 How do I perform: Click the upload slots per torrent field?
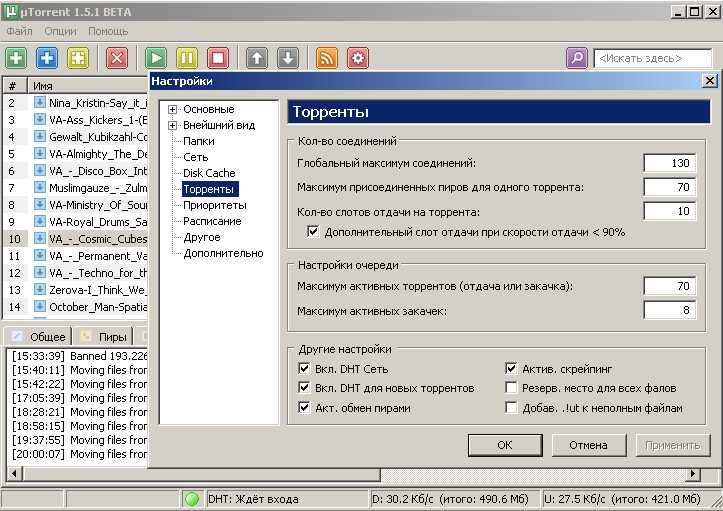(x=670, y=211)
